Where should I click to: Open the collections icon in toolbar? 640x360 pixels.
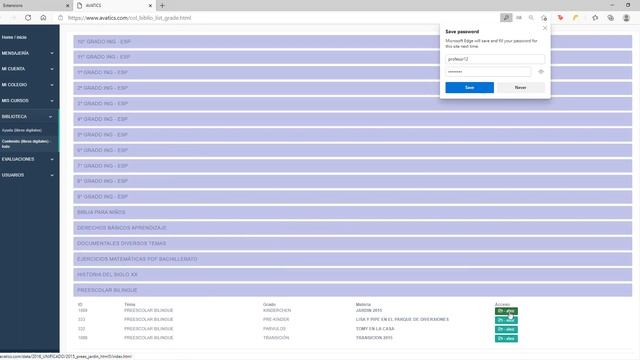pos(611,18)
